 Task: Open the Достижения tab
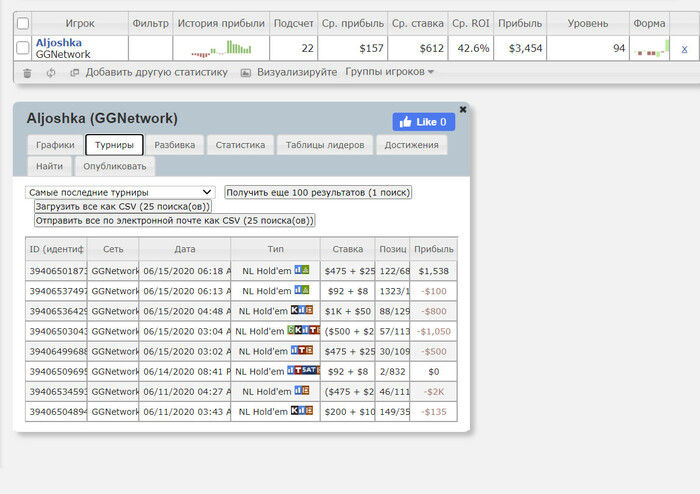click(x=412, y=145)
